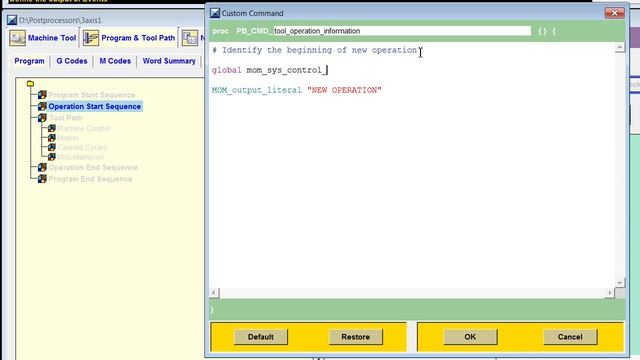Click the "NEW OPERATION" string literal
Viewport: 640px width, 360px height.
344,90
